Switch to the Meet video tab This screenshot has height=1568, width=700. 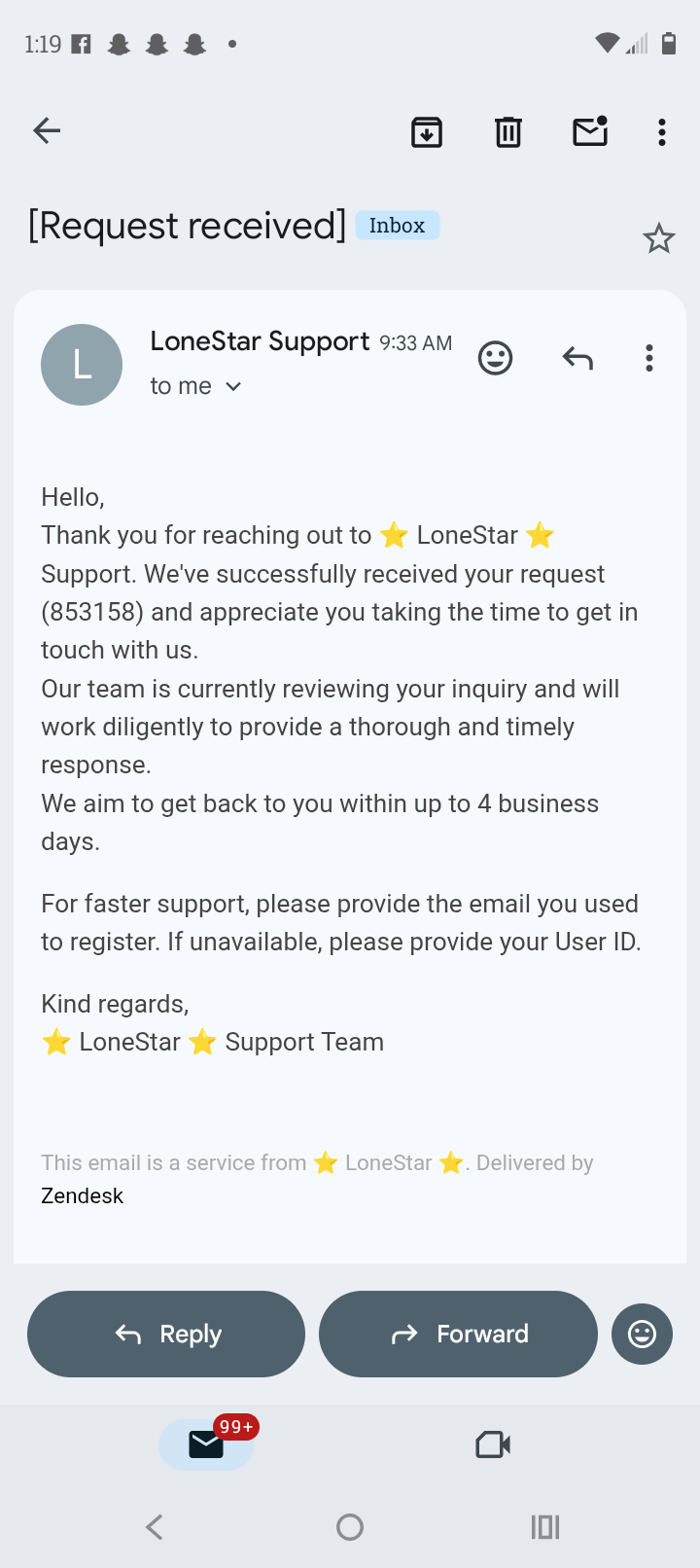point(493,1444)
